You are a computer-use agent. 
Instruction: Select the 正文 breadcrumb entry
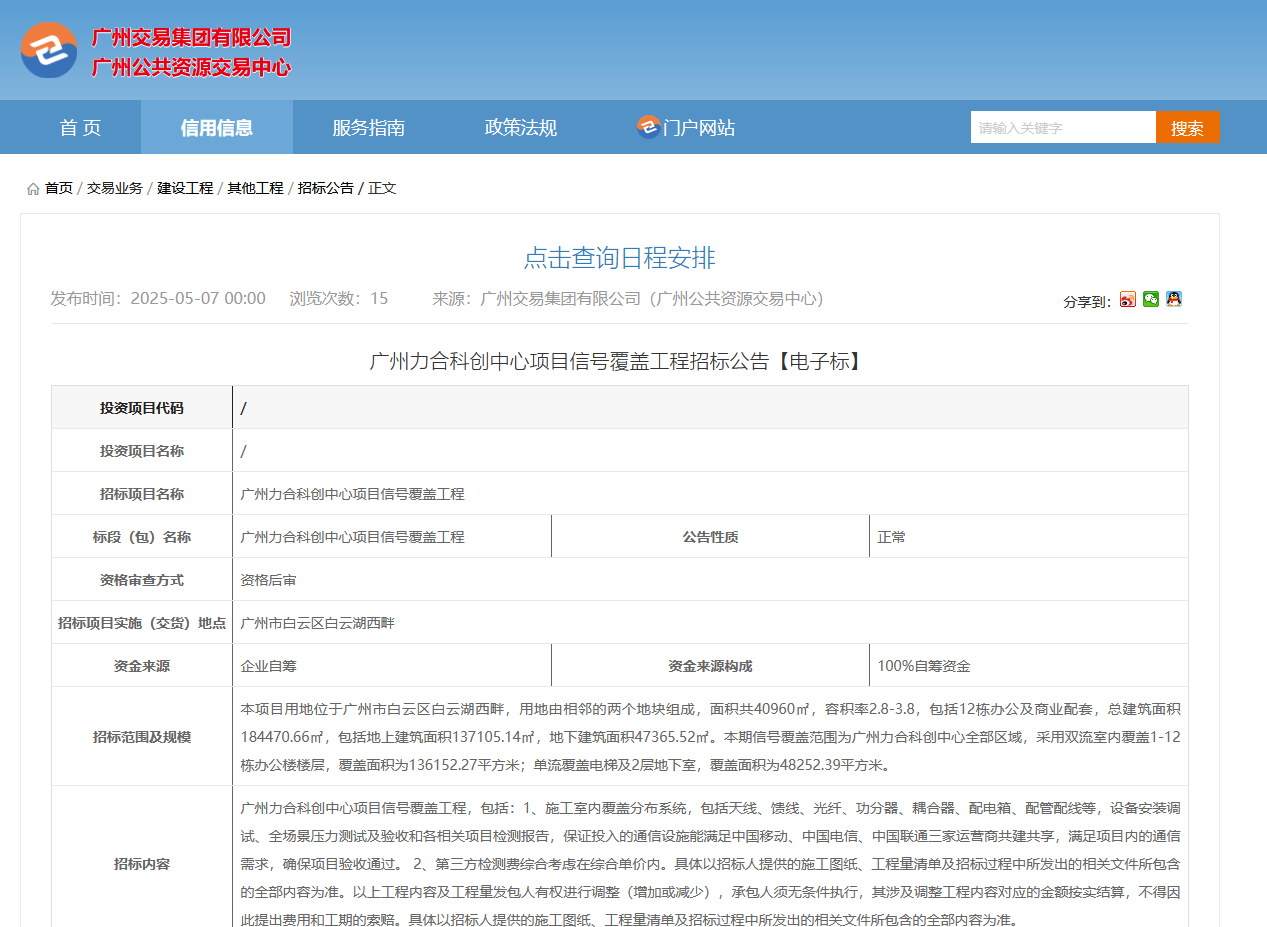382,187
